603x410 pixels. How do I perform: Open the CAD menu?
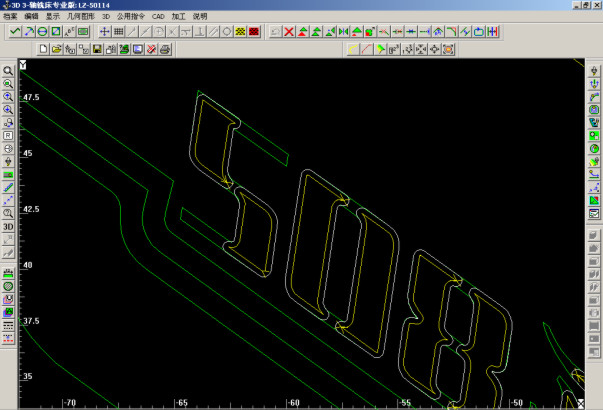(158, 17)
